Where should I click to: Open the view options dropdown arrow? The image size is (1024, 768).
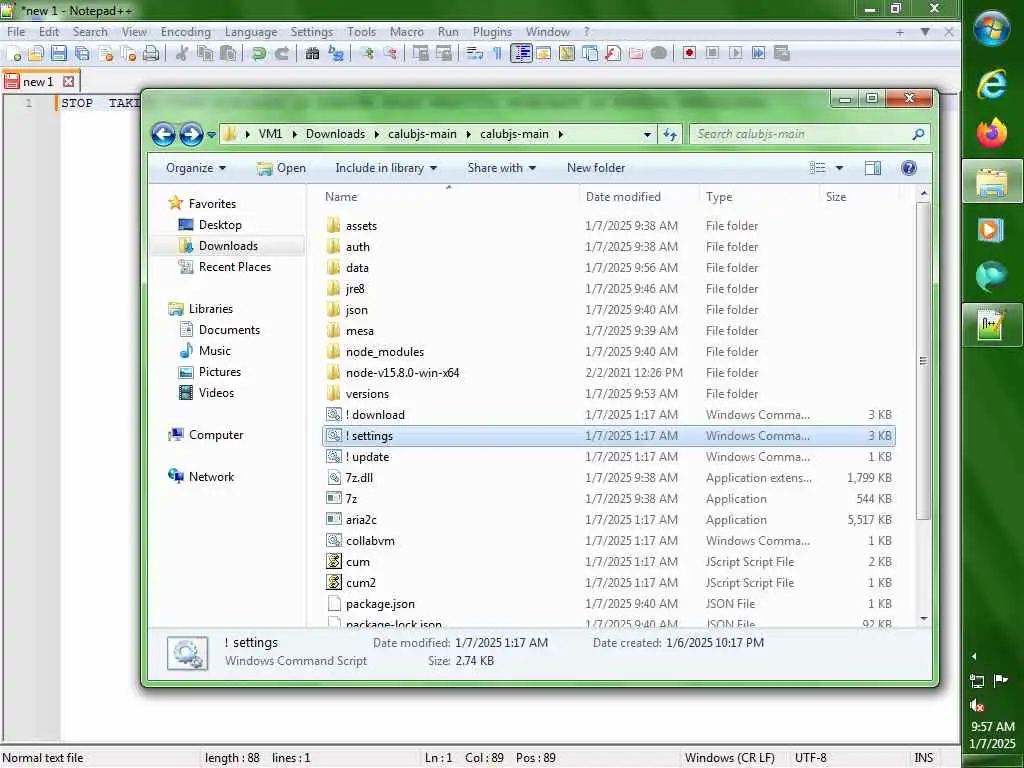coord(840,168)
